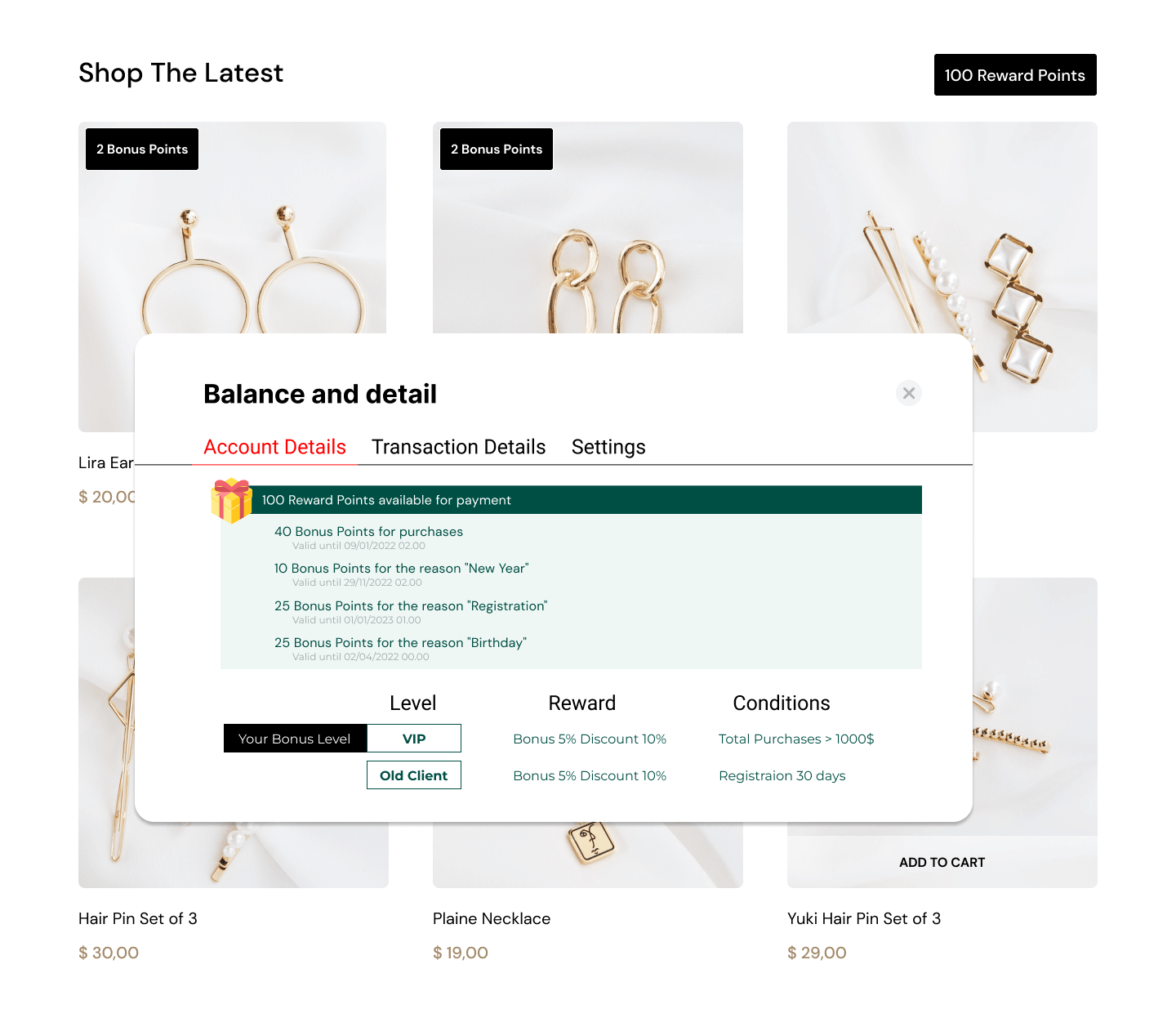The width and height of the screenshot is (1176, 1018).
Task: Click the $ 29,00 price
Action: 817,953
